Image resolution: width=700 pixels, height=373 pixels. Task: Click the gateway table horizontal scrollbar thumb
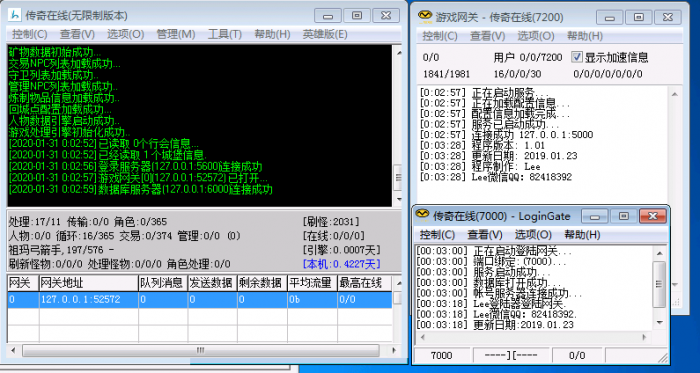coord(200,350)
